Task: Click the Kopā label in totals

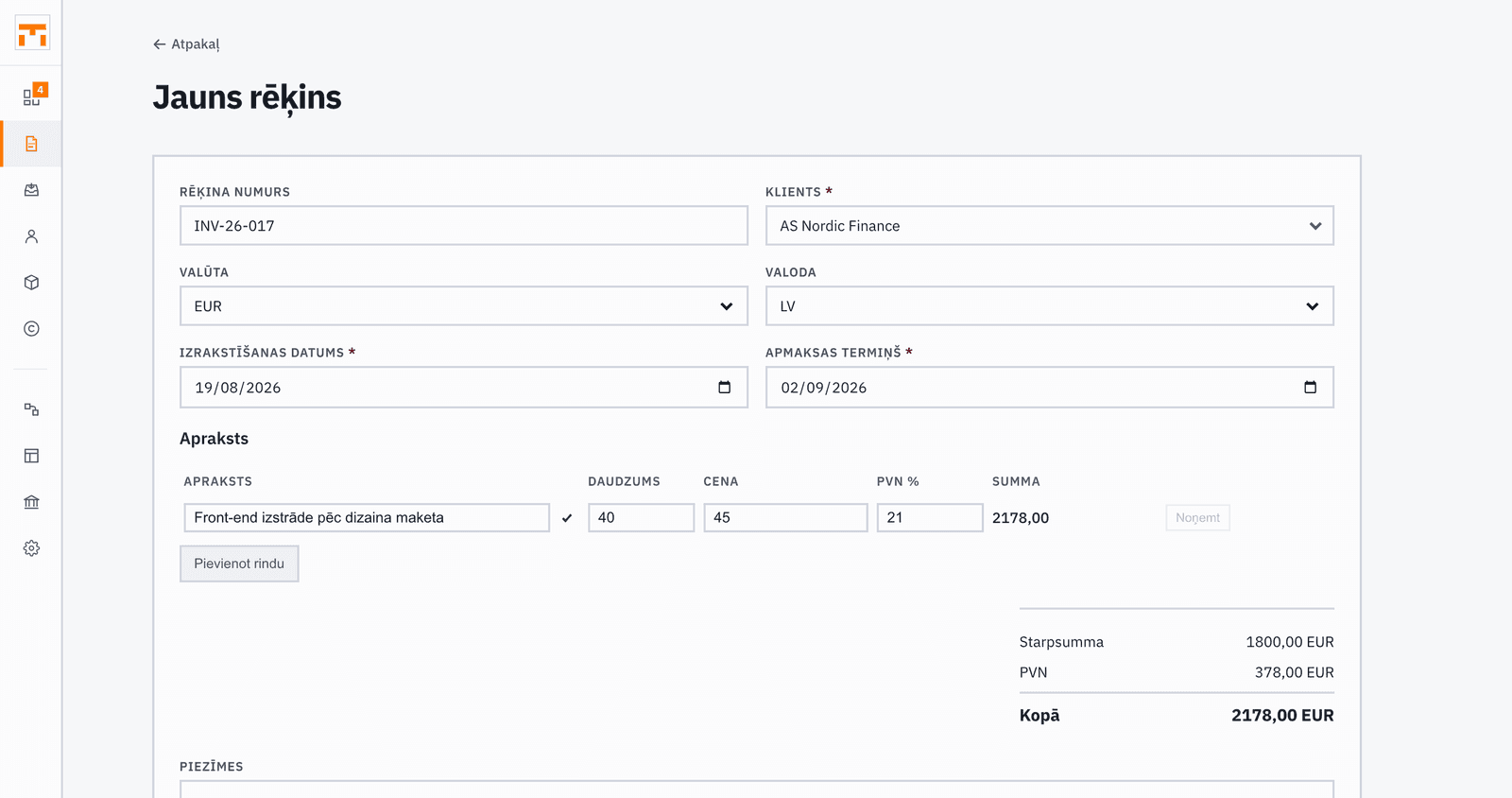Action: coord(1039,716)
